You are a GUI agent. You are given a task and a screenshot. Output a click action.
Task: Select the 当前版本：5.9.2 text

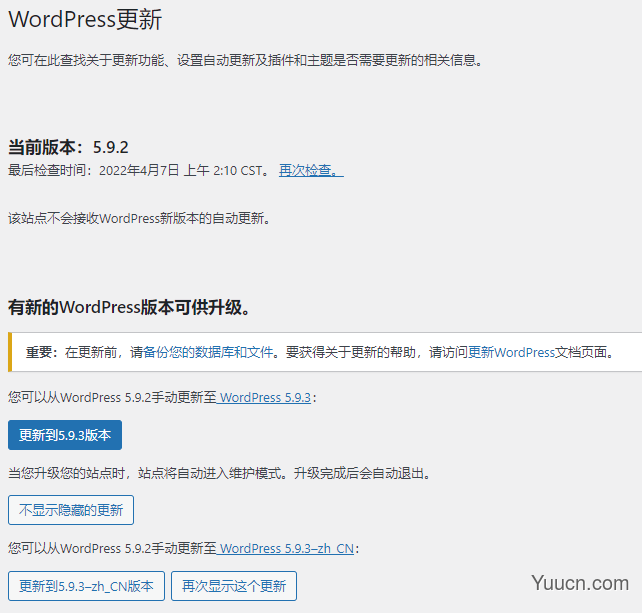click(68, 147)
